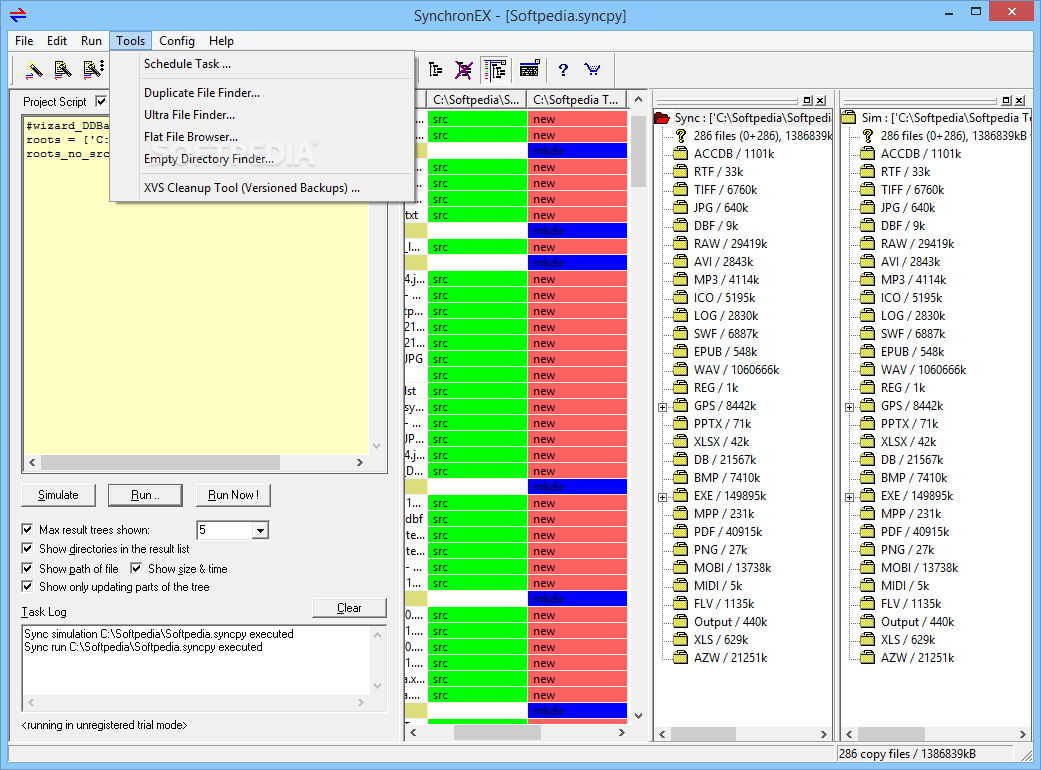Open the File menu
This screenshot has width=1041, height=770.
[x=24, y=40]
